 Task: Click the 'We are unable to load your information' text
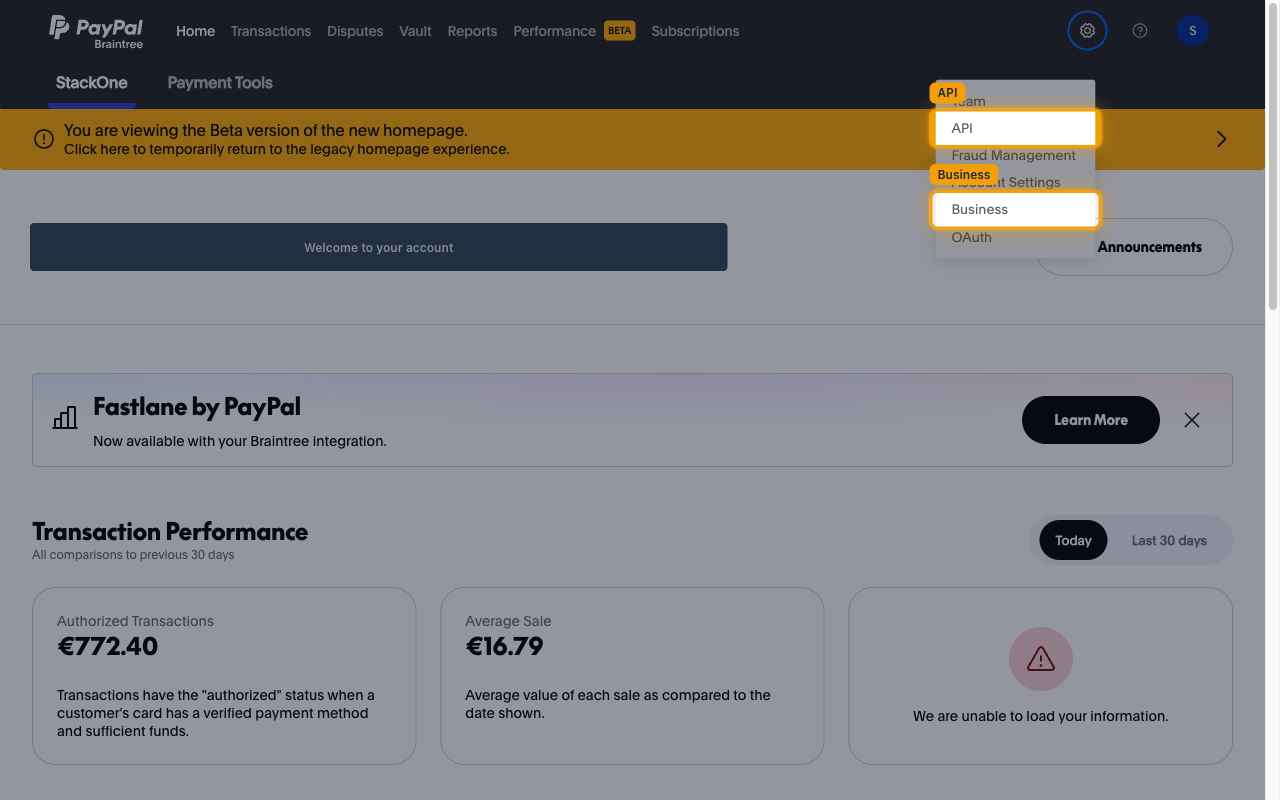1041,716
